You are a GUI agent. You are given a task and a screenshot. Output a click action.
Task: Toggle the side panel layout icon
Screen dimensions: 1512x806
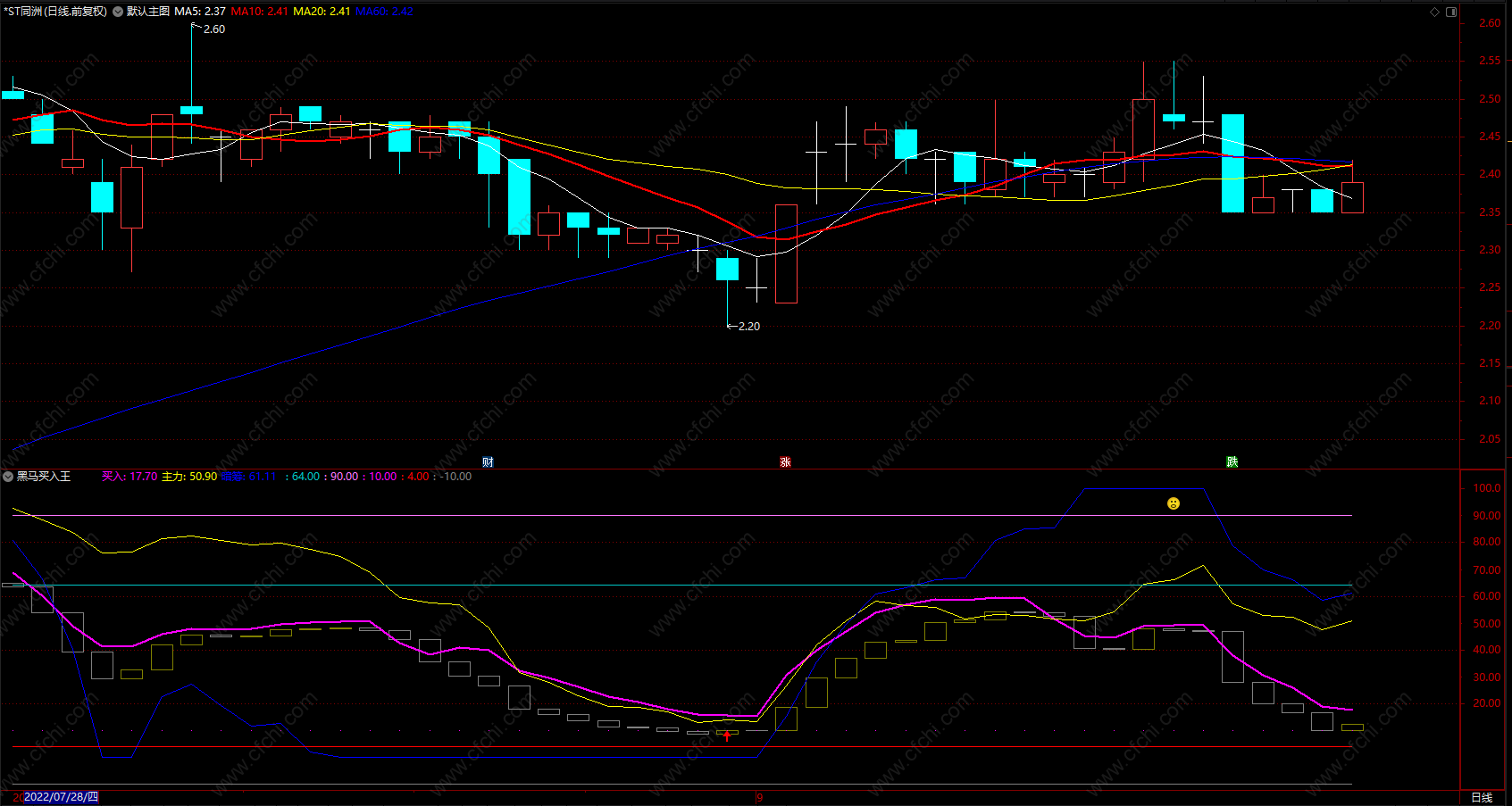point(1451,12)
